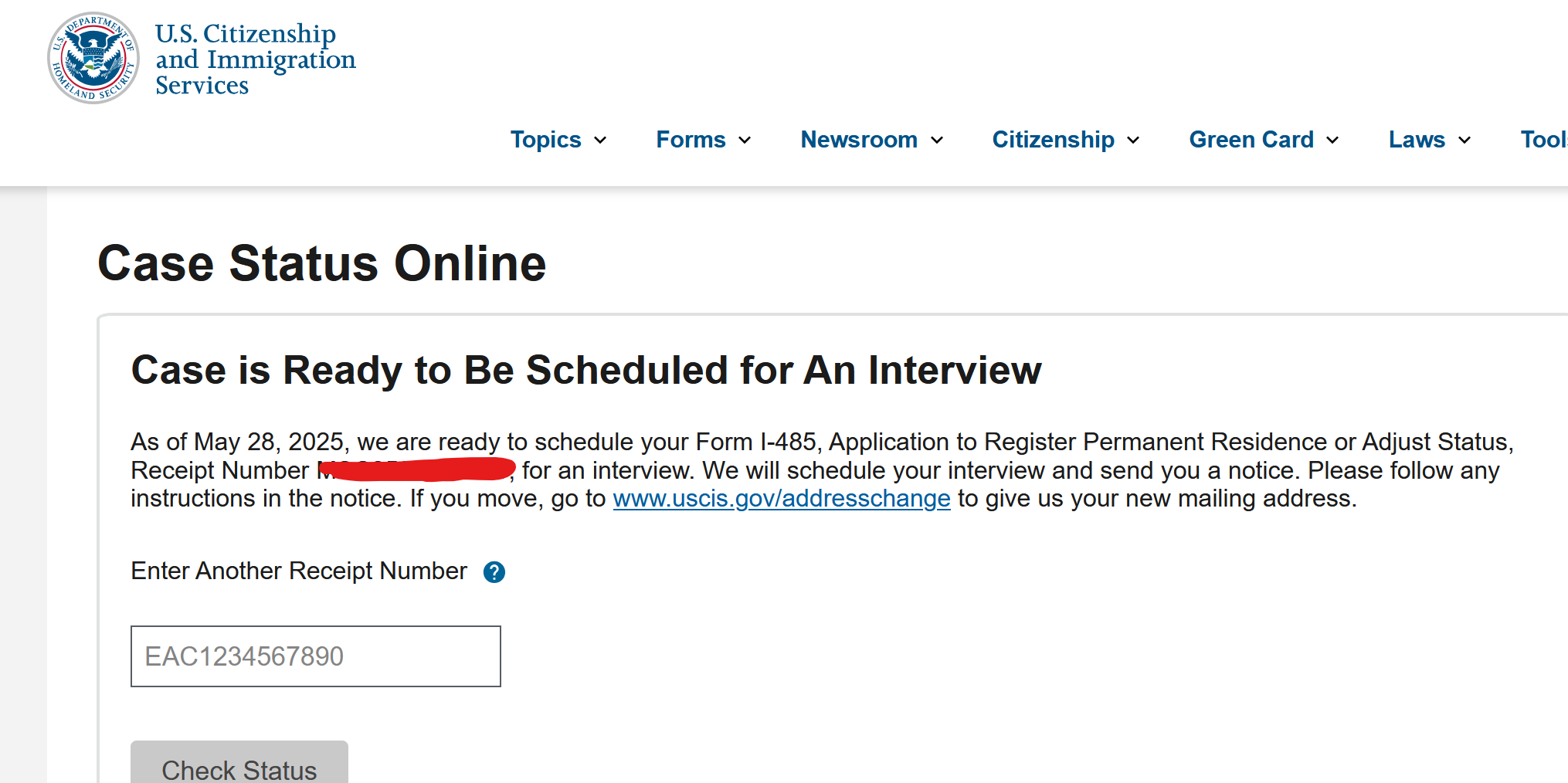The width and height of the screenshot is (1568, 783).
Task: Click the Check Status button
Action: click(x=239, y=763)
